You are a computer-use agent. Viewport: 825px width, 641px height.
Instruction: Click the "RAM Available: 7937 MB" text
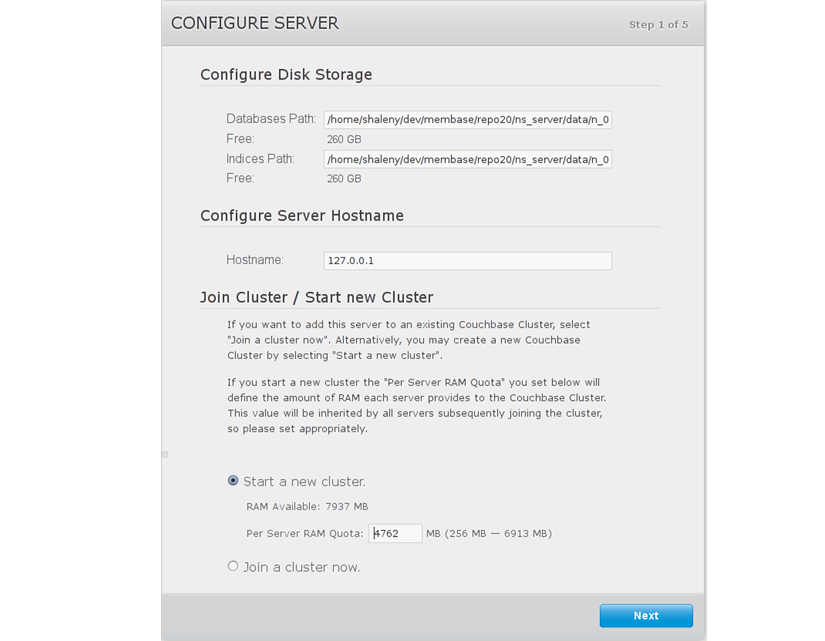point(307,507)
